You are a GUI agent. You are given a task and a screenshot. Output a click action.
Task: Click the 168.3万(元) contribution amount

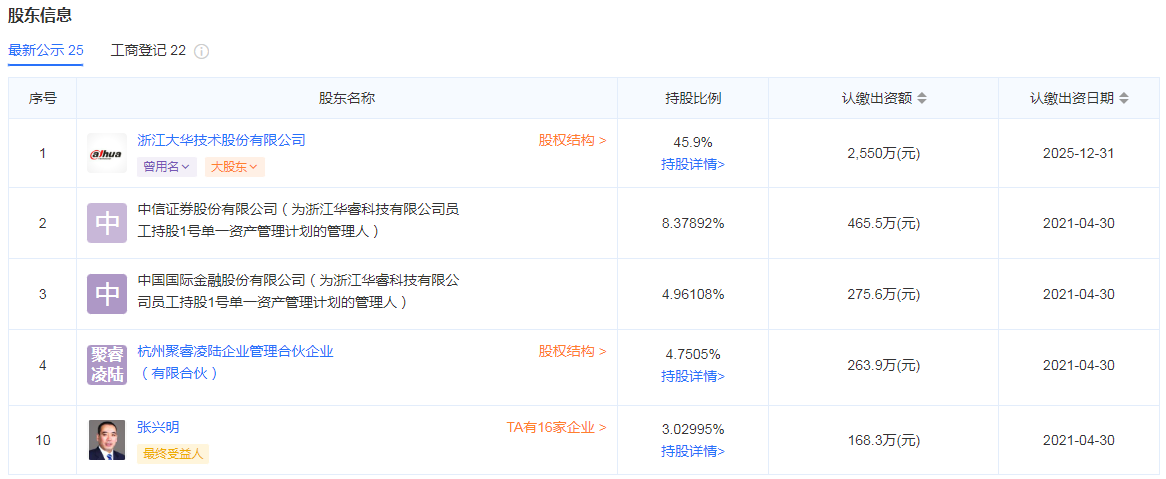click(x=884, y=440)
